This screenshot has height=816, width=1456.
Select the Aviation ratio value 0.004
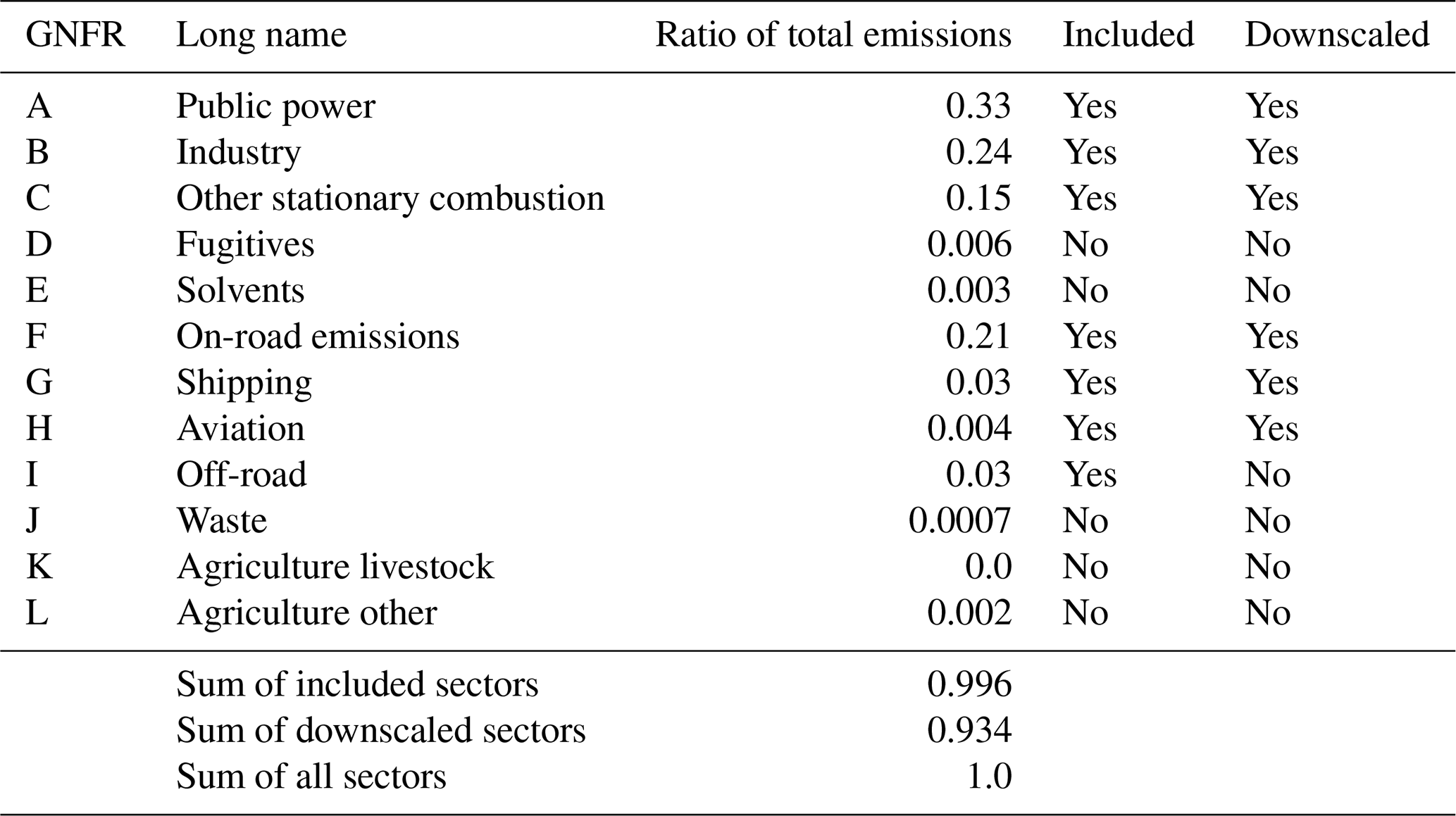click(969, 429)
